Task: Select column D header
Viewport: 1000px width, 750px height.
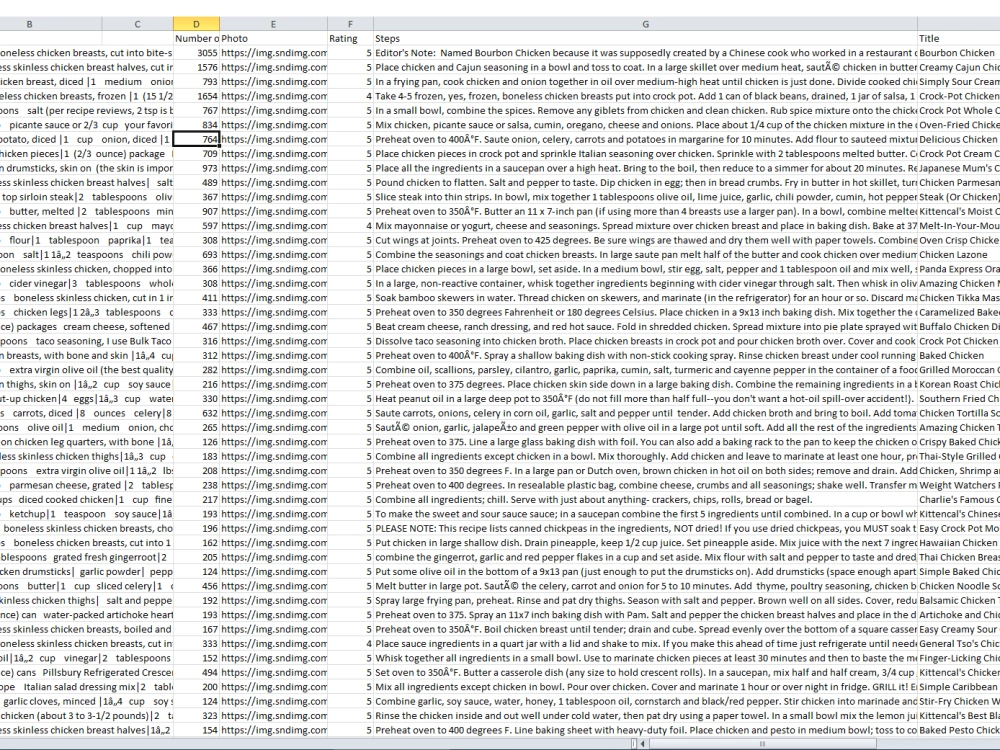Action: tap(196, 24)
